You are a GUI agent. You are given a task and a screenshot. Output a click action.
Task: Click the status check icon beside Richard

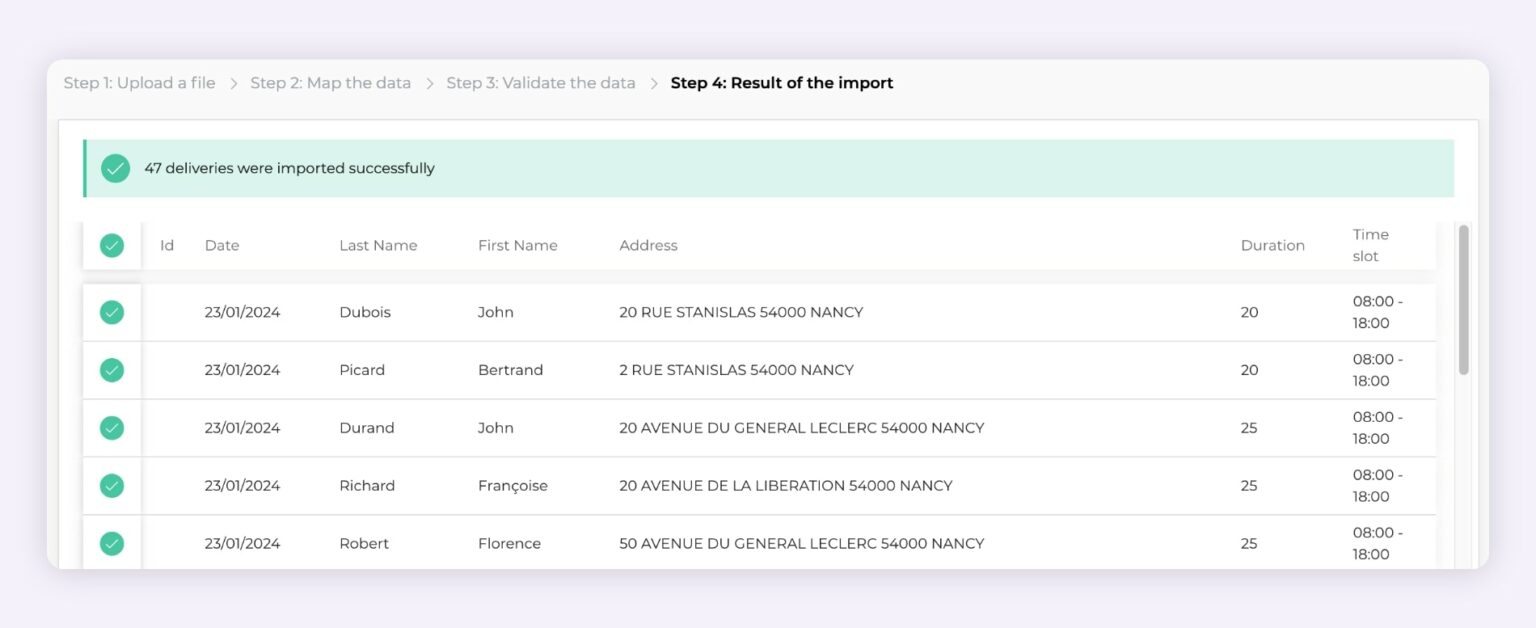point(112,486)
